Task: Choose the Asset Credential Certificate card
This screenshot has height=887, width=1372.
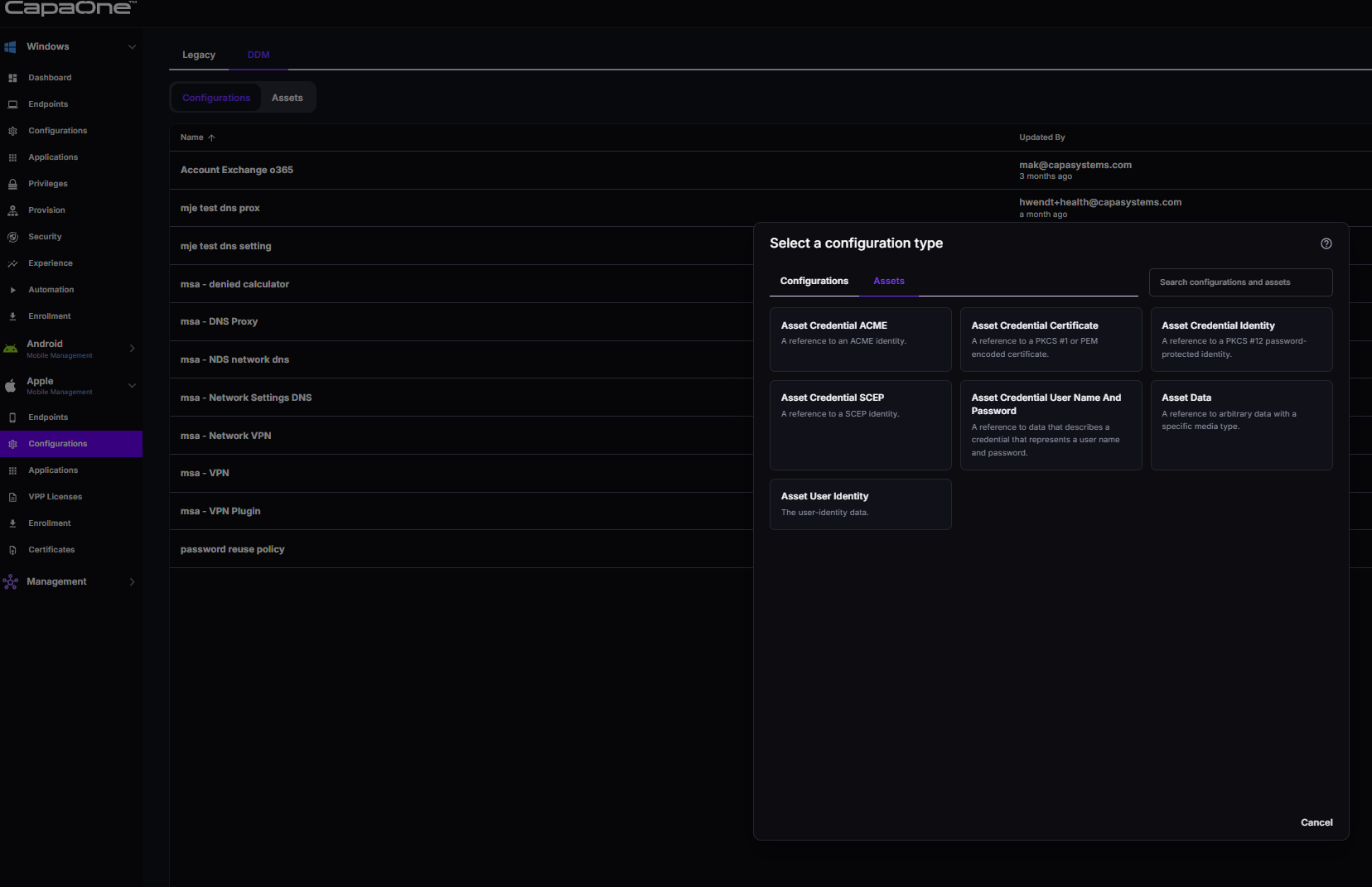Action: [1051, 340]
